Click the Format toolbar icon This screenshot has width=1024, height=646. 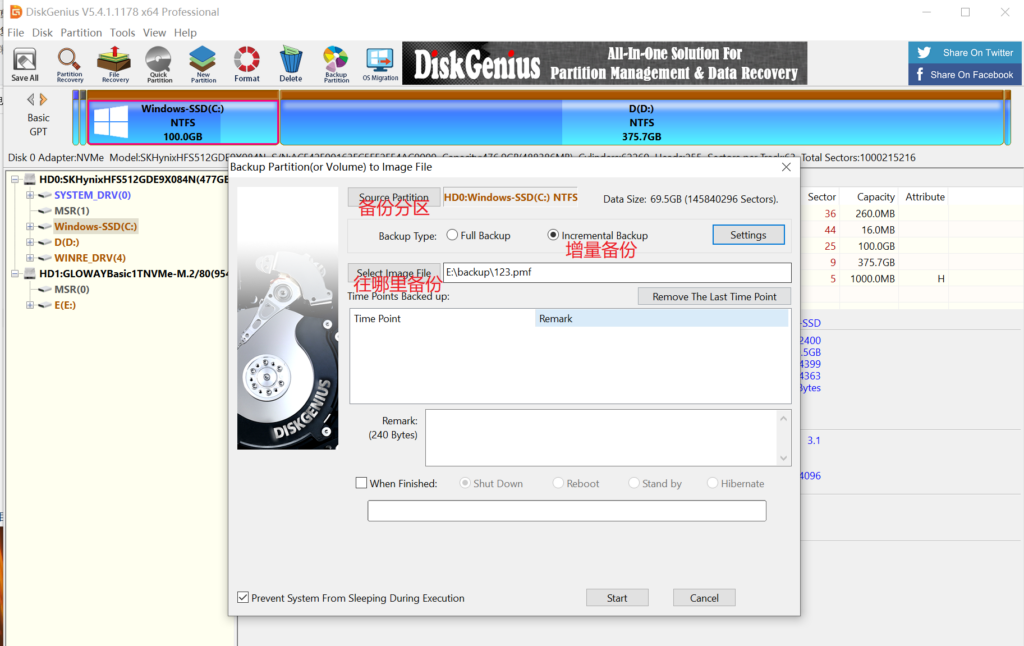click(x=247, y=63)
